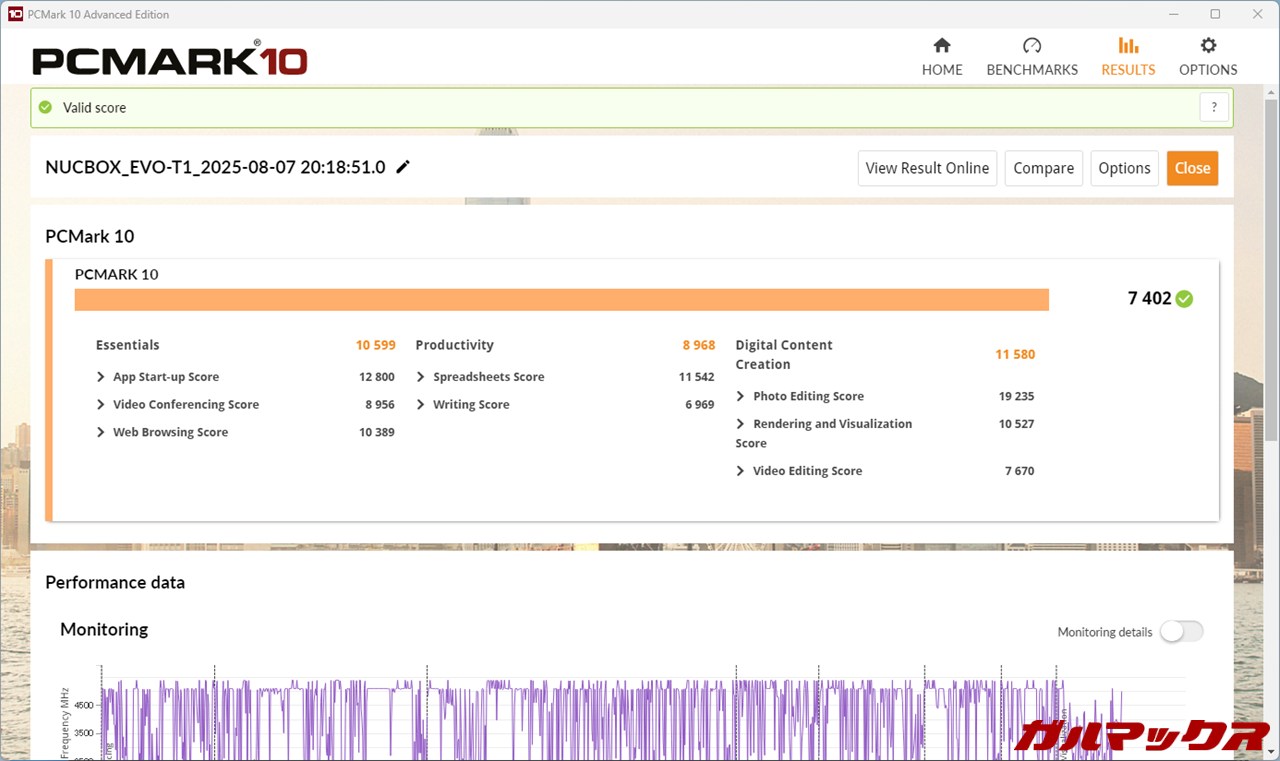Click the pencil icon to rename result
1280x761 pixels.
point(403,167)
